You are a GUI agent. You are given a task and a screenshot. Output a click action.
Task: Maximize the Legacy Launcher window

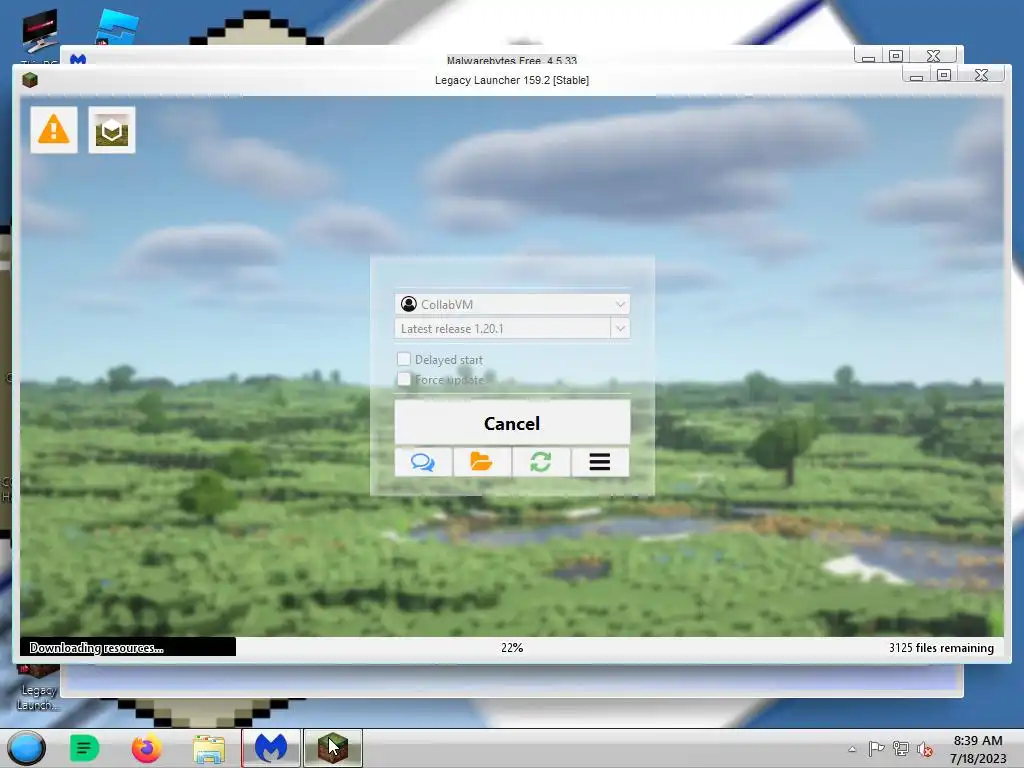pyautogui.click(x=944, y=75)
